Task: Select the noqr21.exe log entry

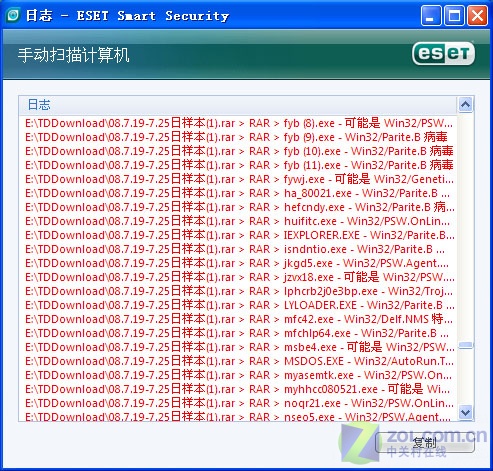Action: point(239,403)
